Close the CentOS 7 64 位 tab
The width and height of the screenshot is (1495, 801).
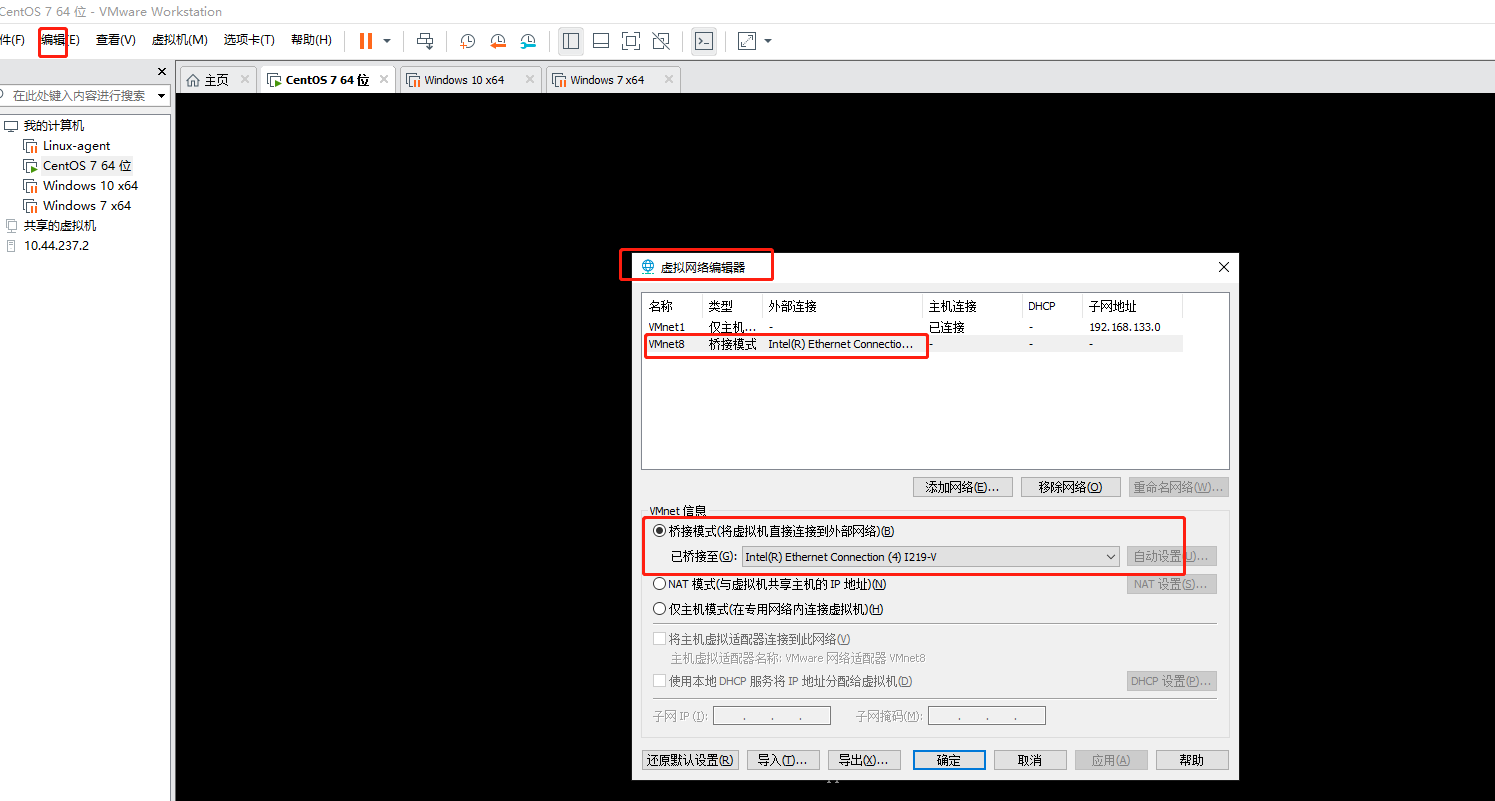pyautogui.click(x=385, y=80)
